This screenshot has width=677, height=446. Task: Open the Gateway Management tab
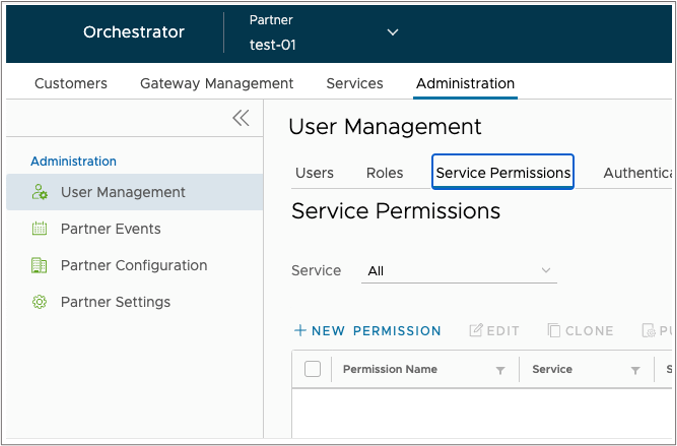coord(217,84)
